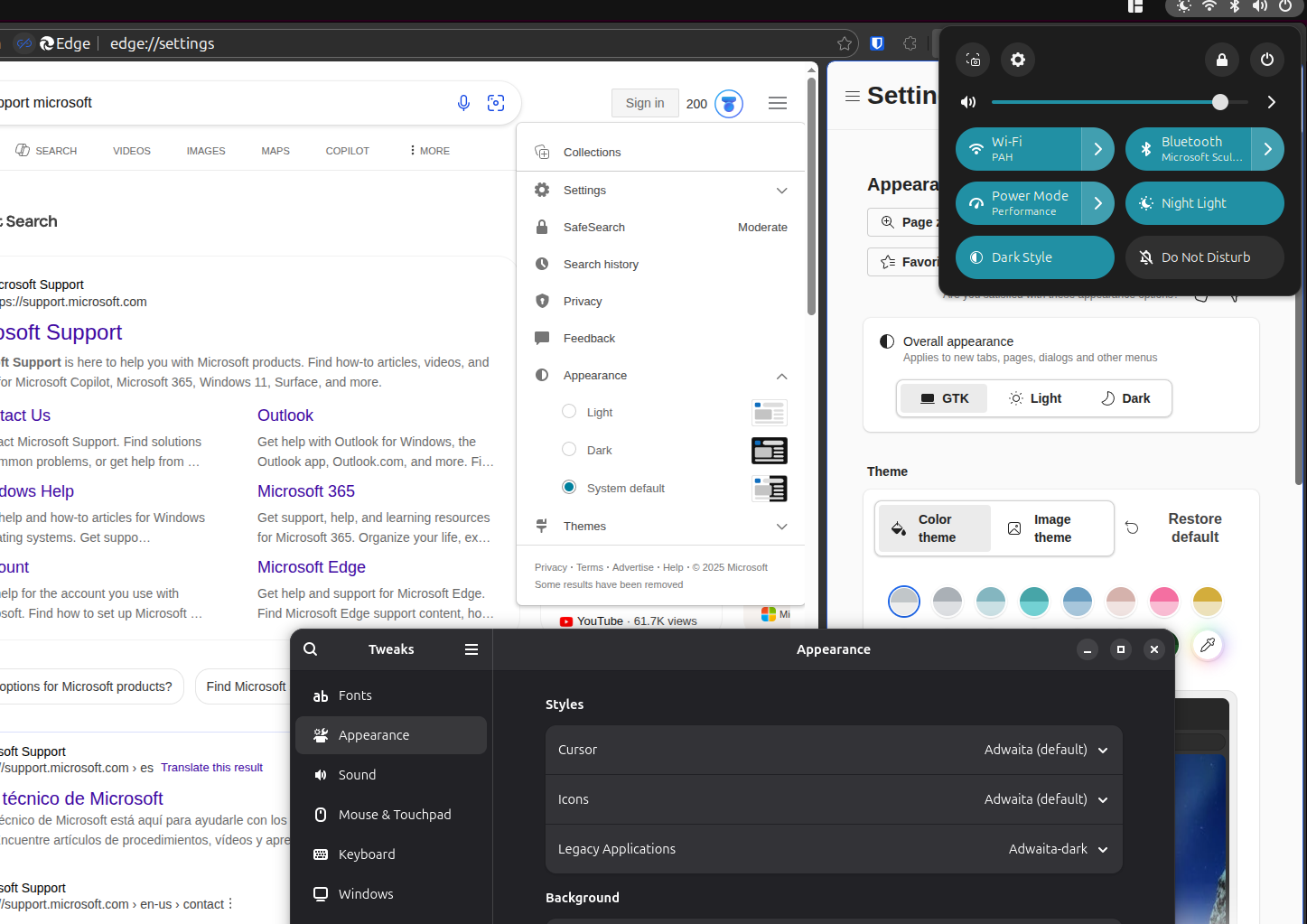Screen dimensions: 1307x924
Task: Expand volume output options arrow
Action: click(1271, 102)
